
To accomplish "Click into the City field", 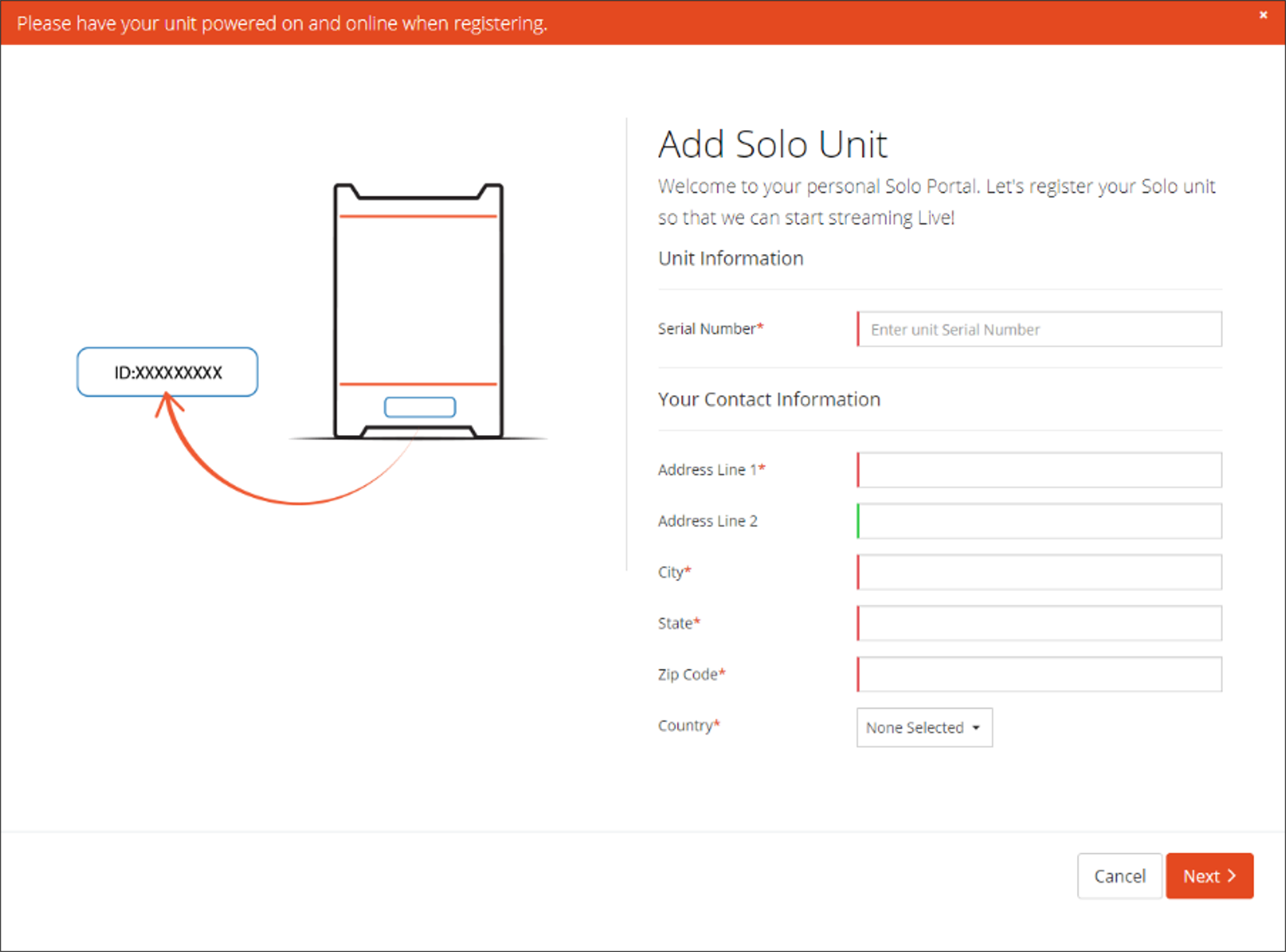I will click(x=1039, y=572).
